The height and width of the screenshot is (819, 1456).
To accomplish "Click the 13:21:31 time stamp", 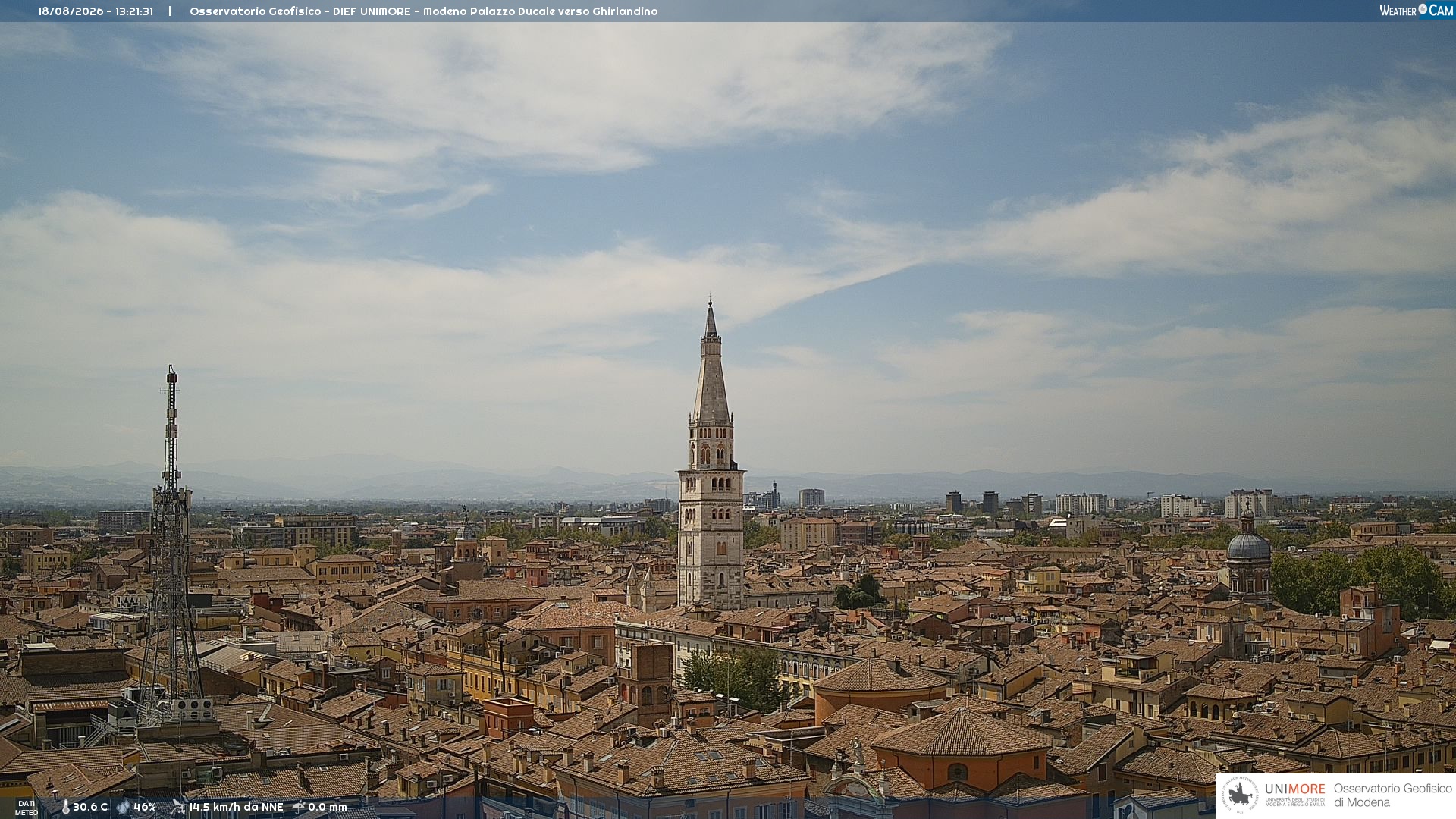I will point(134,11).
